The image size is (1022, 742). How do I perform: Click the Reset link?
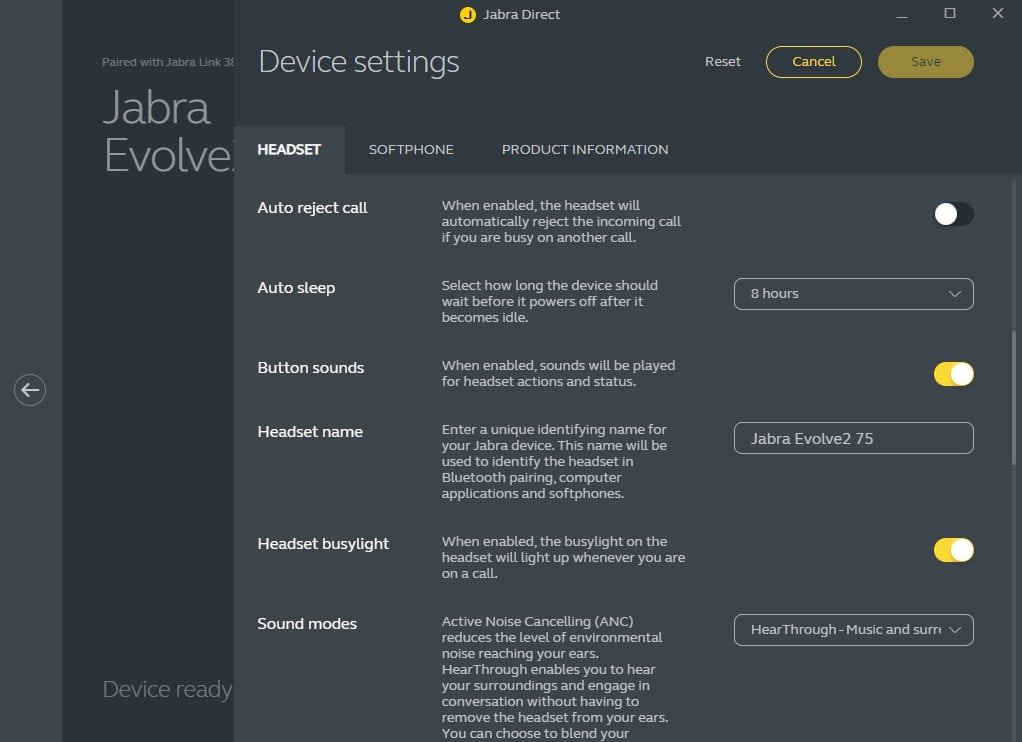coord(723,62)
